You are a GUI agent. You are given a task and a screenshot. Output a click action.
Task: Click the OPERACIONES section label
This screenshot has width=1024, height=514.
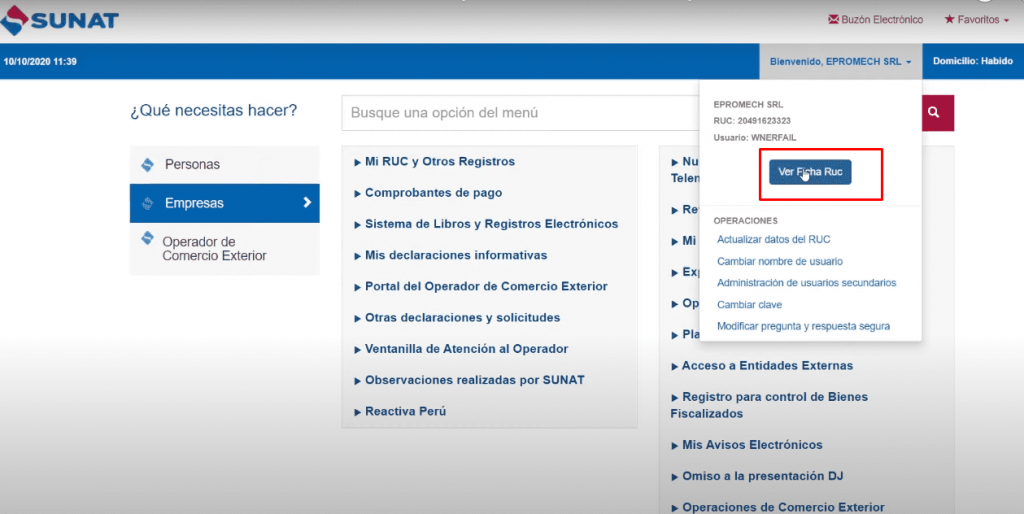coord(745,221)
